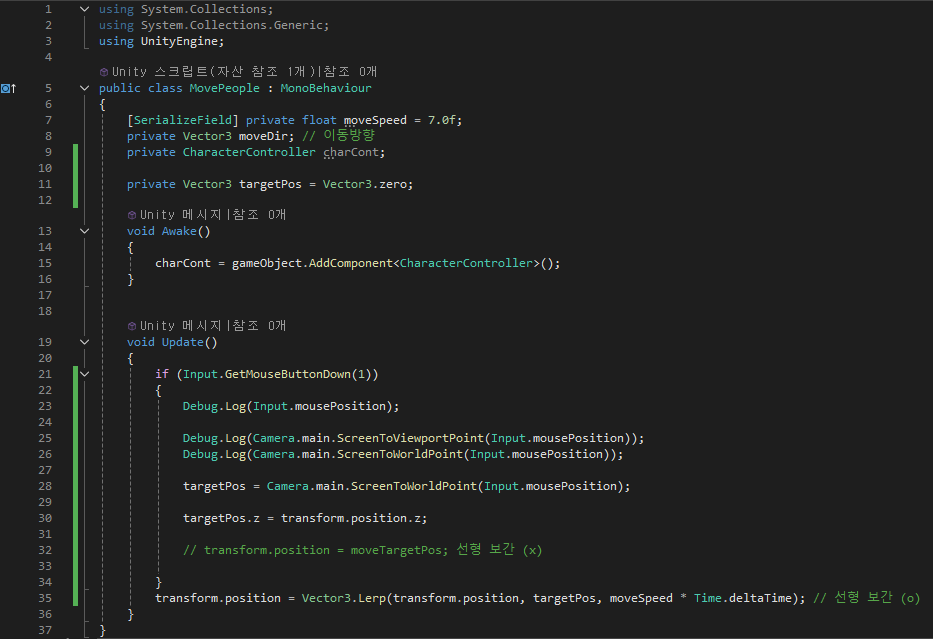Collapse the using directives block at line 1
Screen dimensions: 933x639
(x=84, y=9)
